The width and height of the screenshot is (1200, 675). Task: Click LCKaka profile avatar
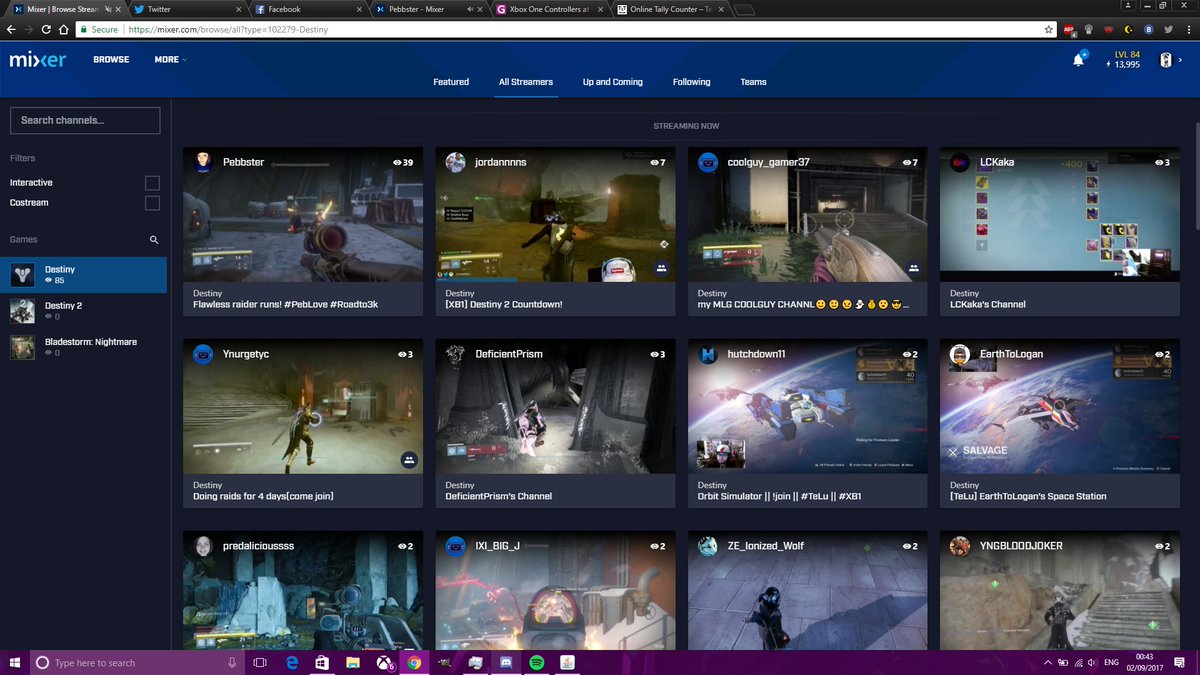[959, 162]
